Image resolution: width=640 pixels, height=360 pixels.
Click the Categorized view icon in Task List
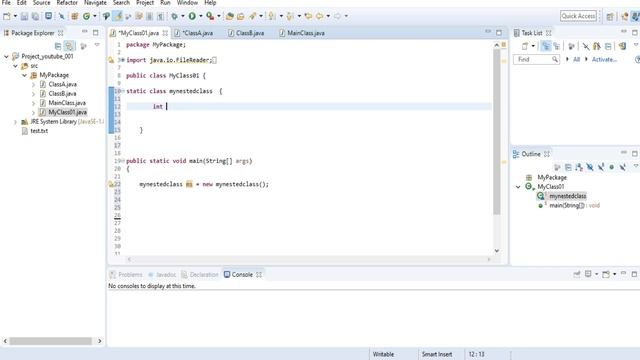pyautogui.click(x=546, y=46)
